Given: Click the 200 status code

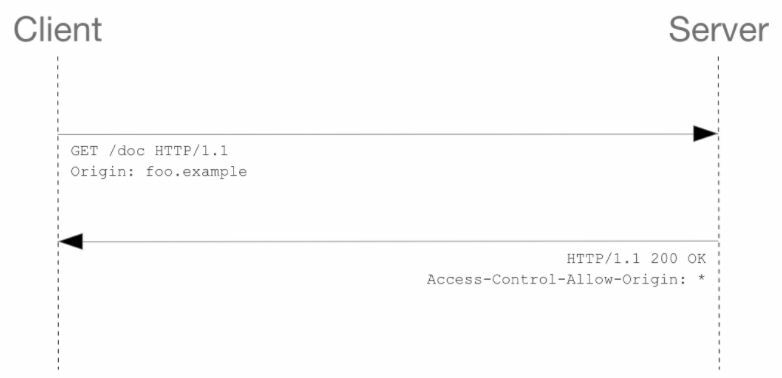Looking at the screenshot, I should coord(663,258).
